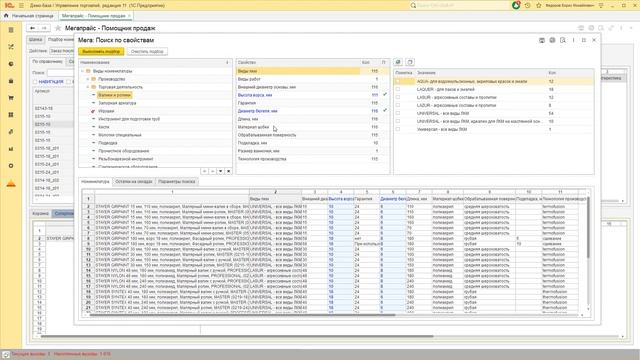The width and height of the screenshot is (640, 360).
Task: Open notifications bell in title bar
Action: pyautogui.click(x=516, y=5)
